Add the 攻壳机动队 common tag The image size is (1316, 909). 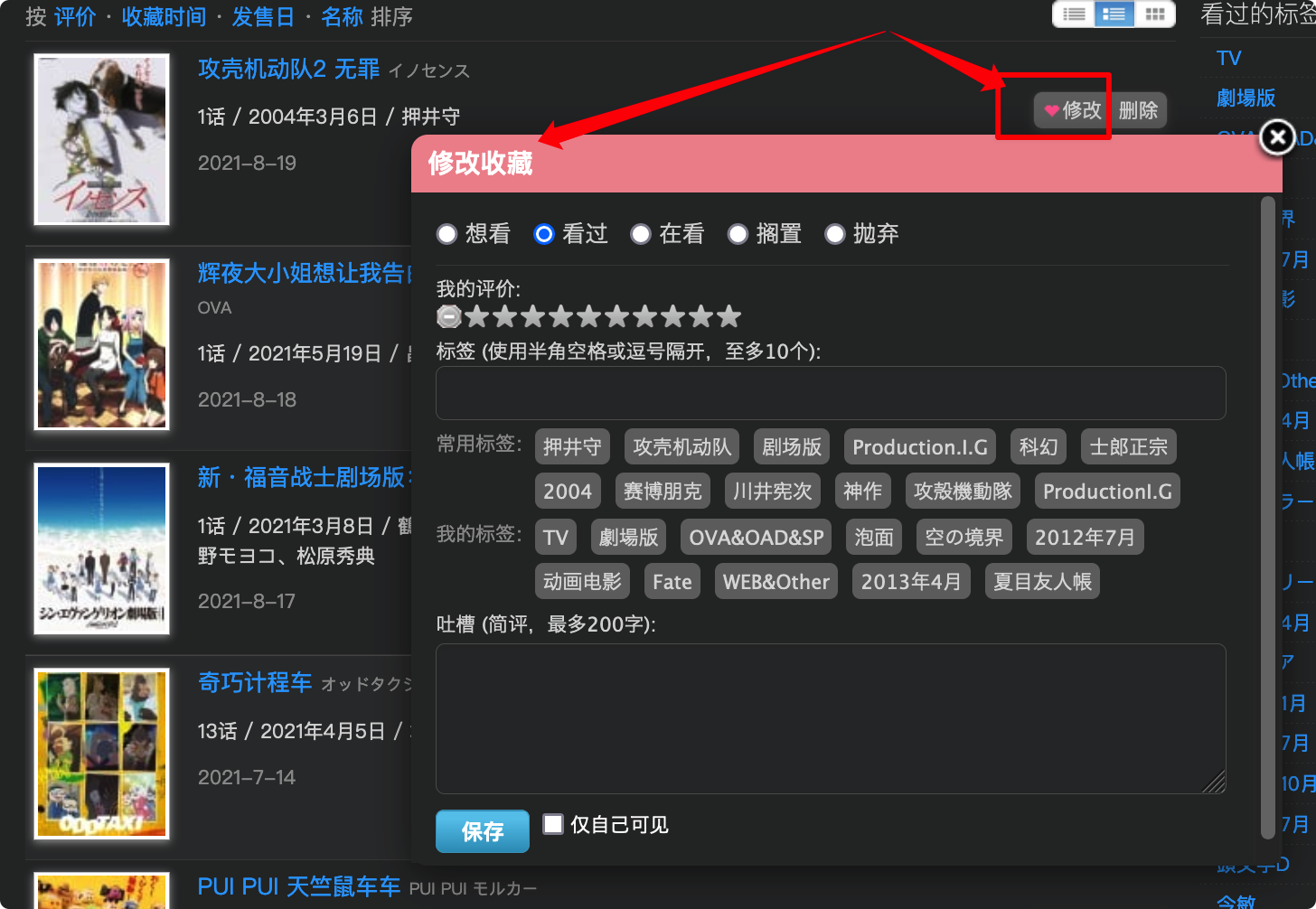681,447
